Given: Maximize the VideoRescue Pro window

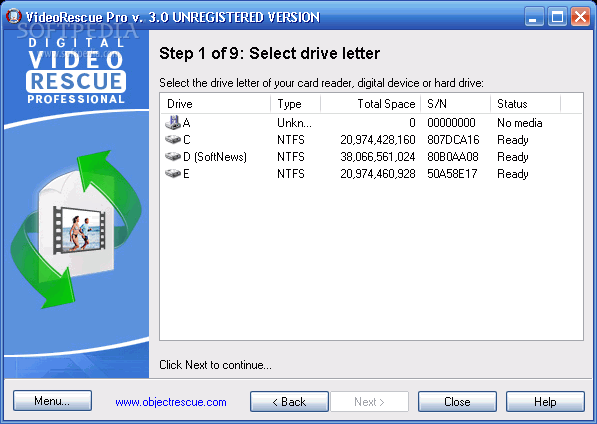Looking at the screenshot, I should 557,17.
